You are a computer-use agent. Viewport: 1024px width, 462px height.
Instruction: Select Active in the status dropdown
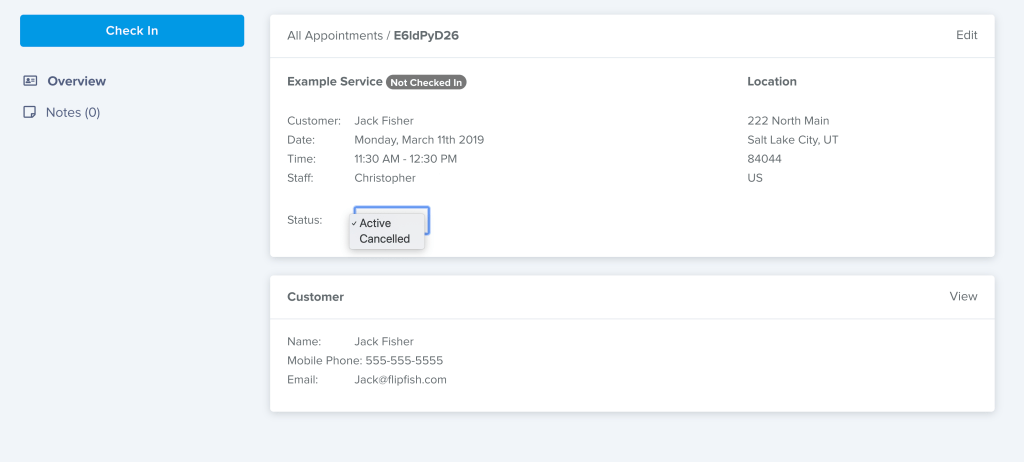pyautogui.click(x=376, y=223)
